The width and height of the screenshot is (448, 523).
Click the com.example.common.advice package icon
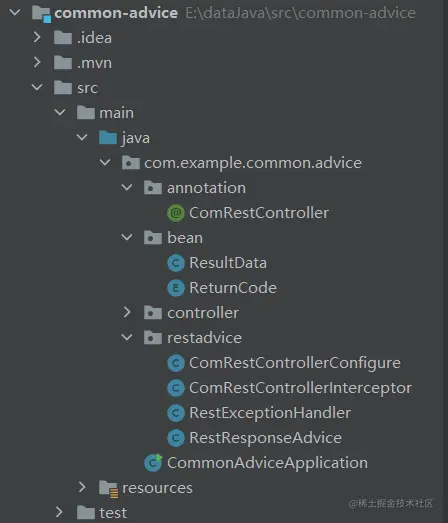[130, 163]
